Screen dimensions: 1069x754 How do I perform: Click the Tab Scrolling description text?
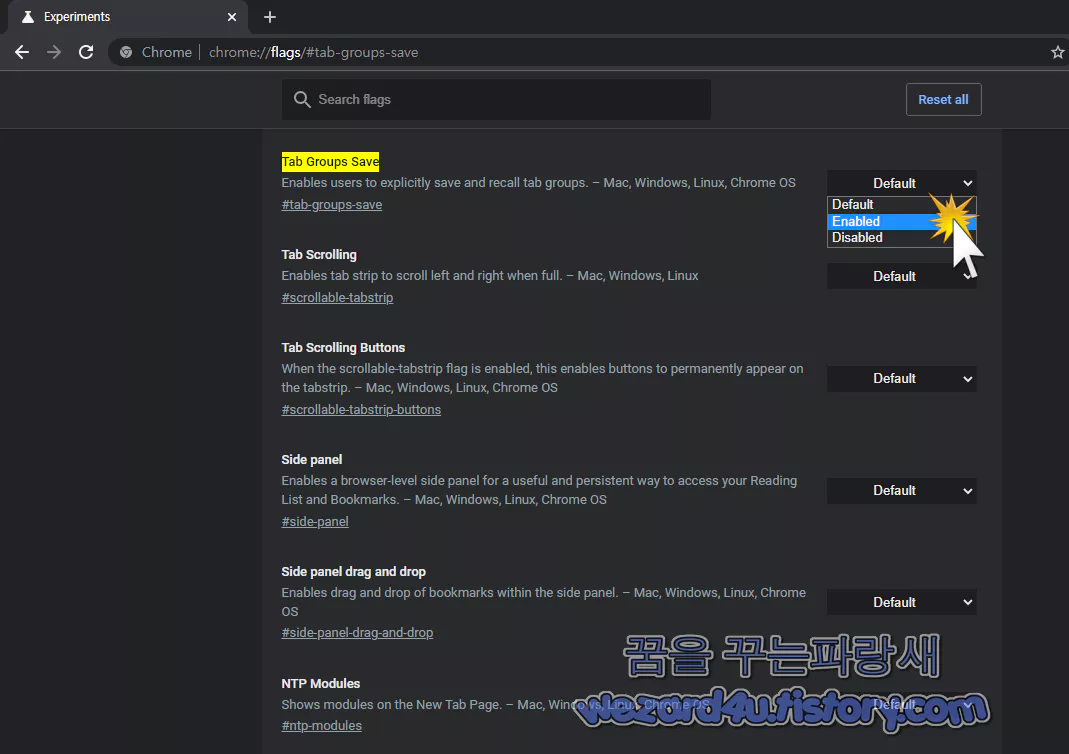pos(490,275)
